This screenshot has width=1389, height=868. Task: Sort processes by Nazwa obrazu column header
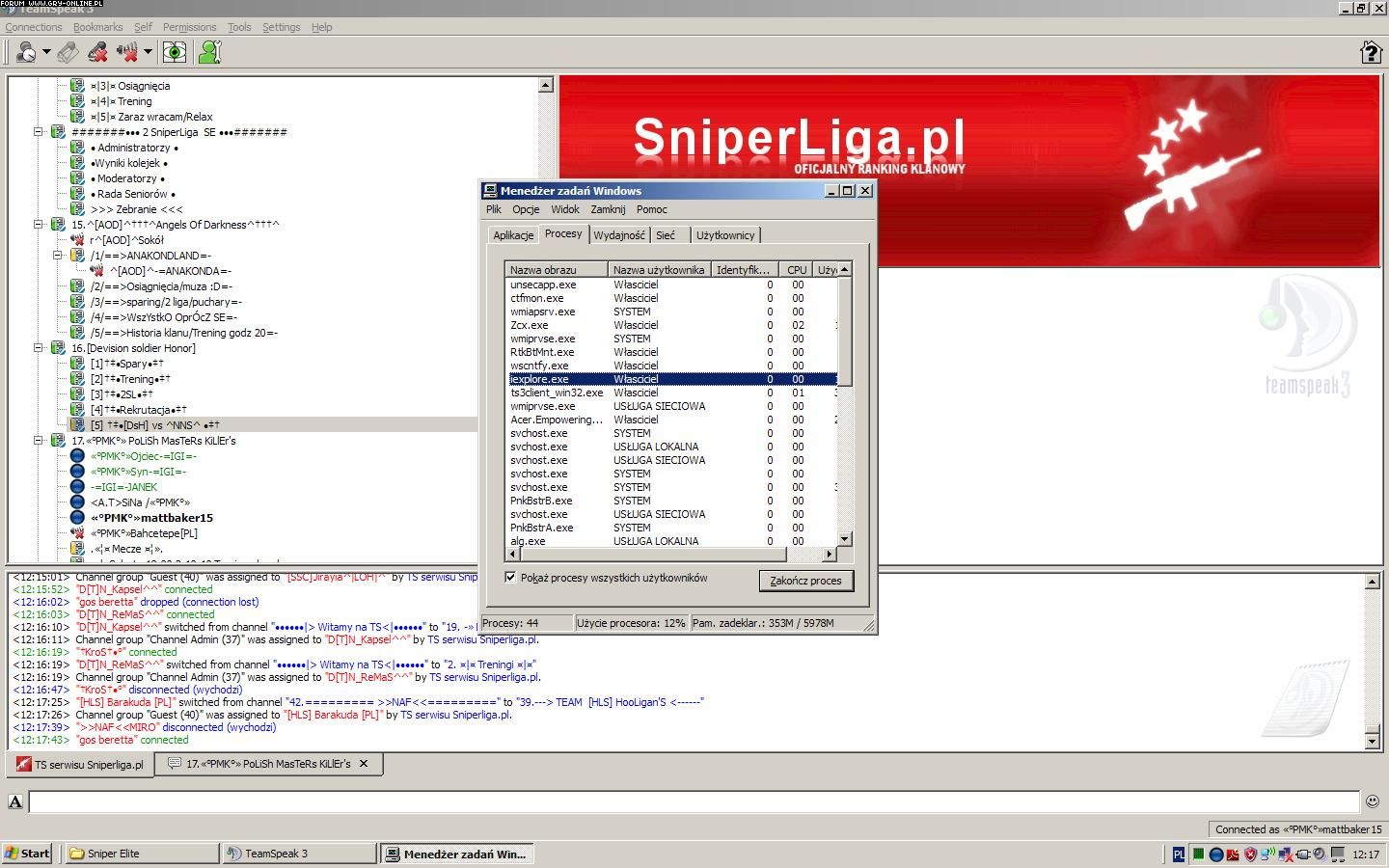[x=556, y=270]
